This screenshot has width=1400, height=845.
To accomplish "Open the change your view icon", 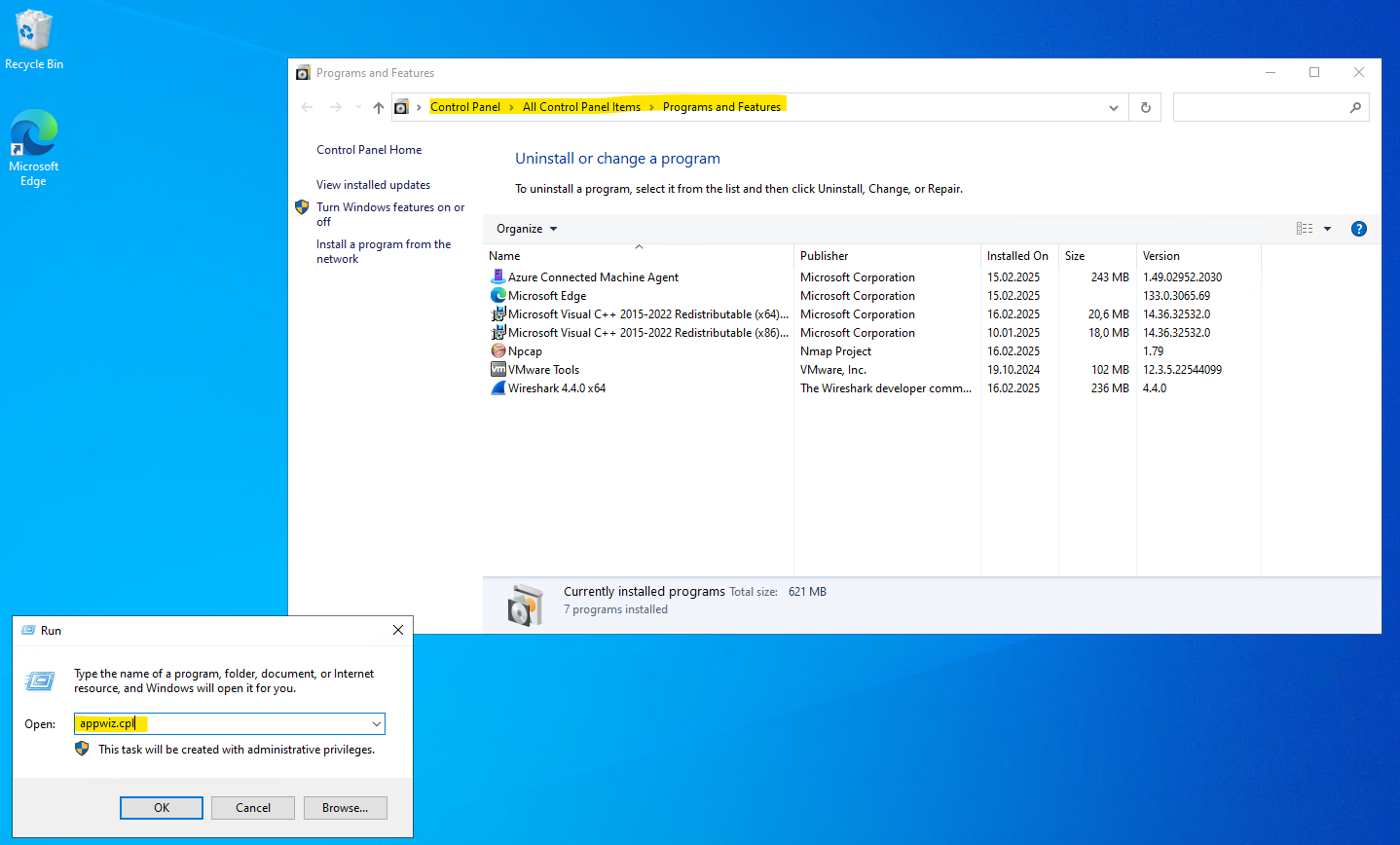I will tap(1305, 229).
